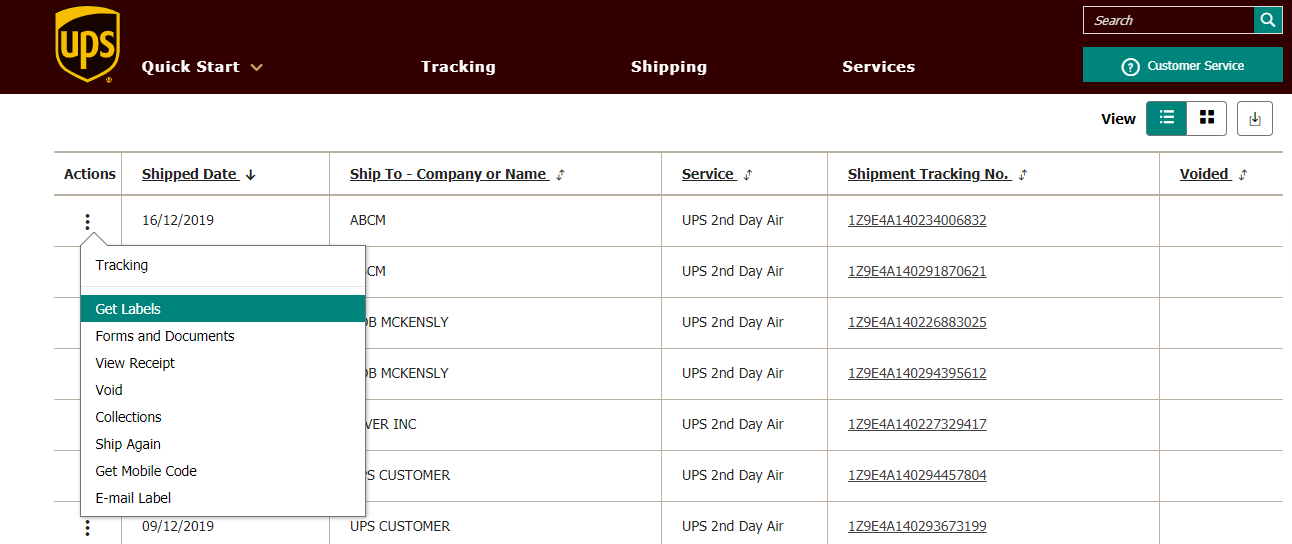Select Ship Again menu option
The width and height of the screenshot is (1292, 544).
pyautogui.click(x=128, y=444)
